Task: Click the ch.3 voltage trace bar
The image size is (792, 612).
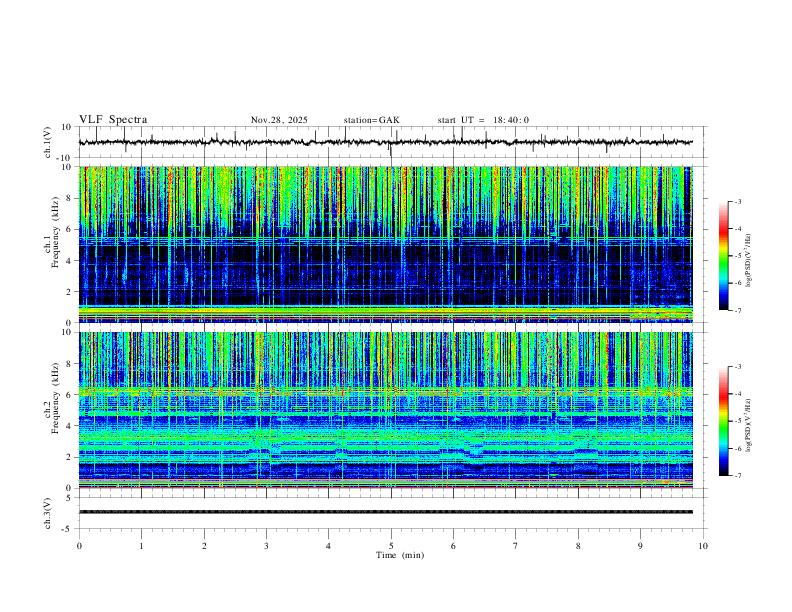Action: point(385,512)
